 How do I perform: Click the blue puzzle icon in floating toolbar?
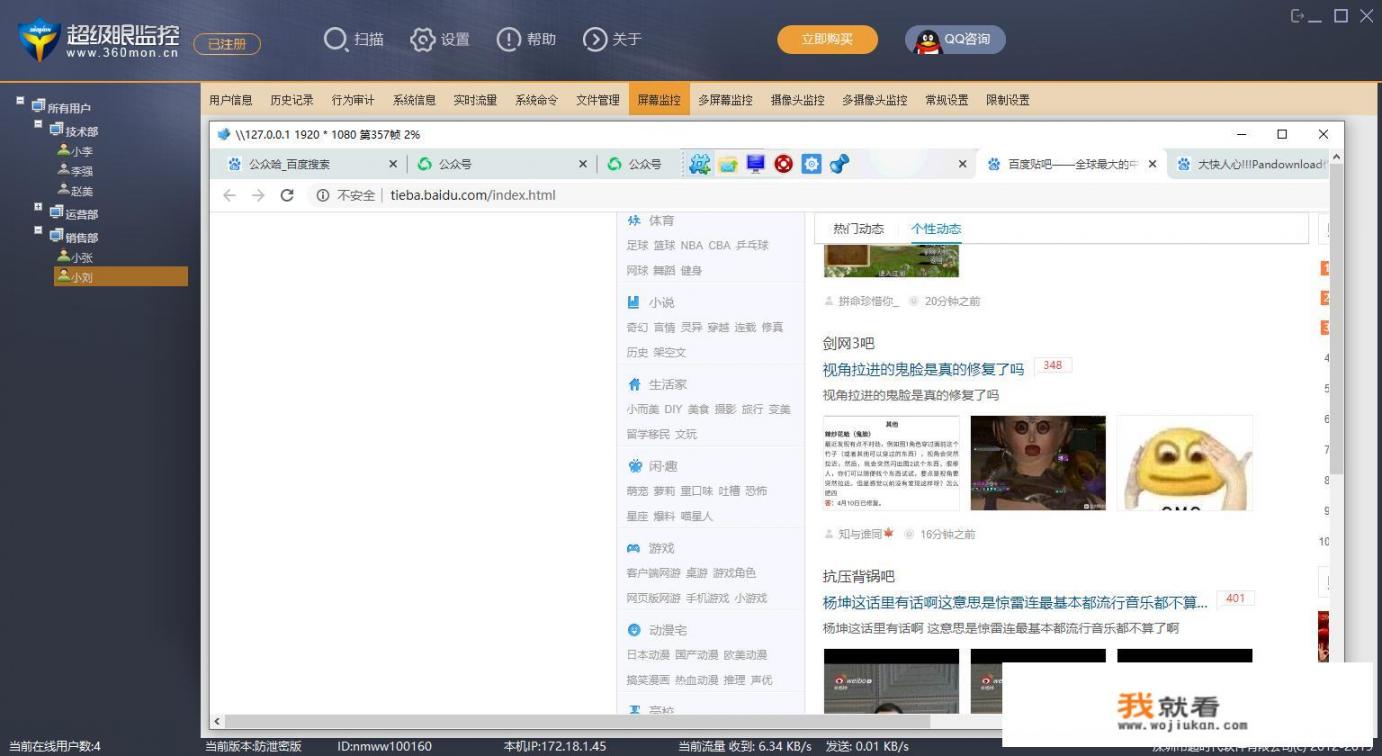[699, 164]
